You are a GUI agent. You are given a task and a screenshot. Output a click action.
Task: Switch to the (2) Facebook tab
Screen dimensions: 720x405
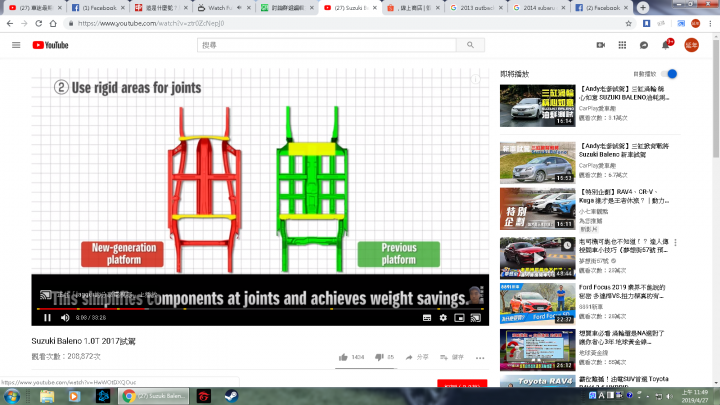pos(602,8)
